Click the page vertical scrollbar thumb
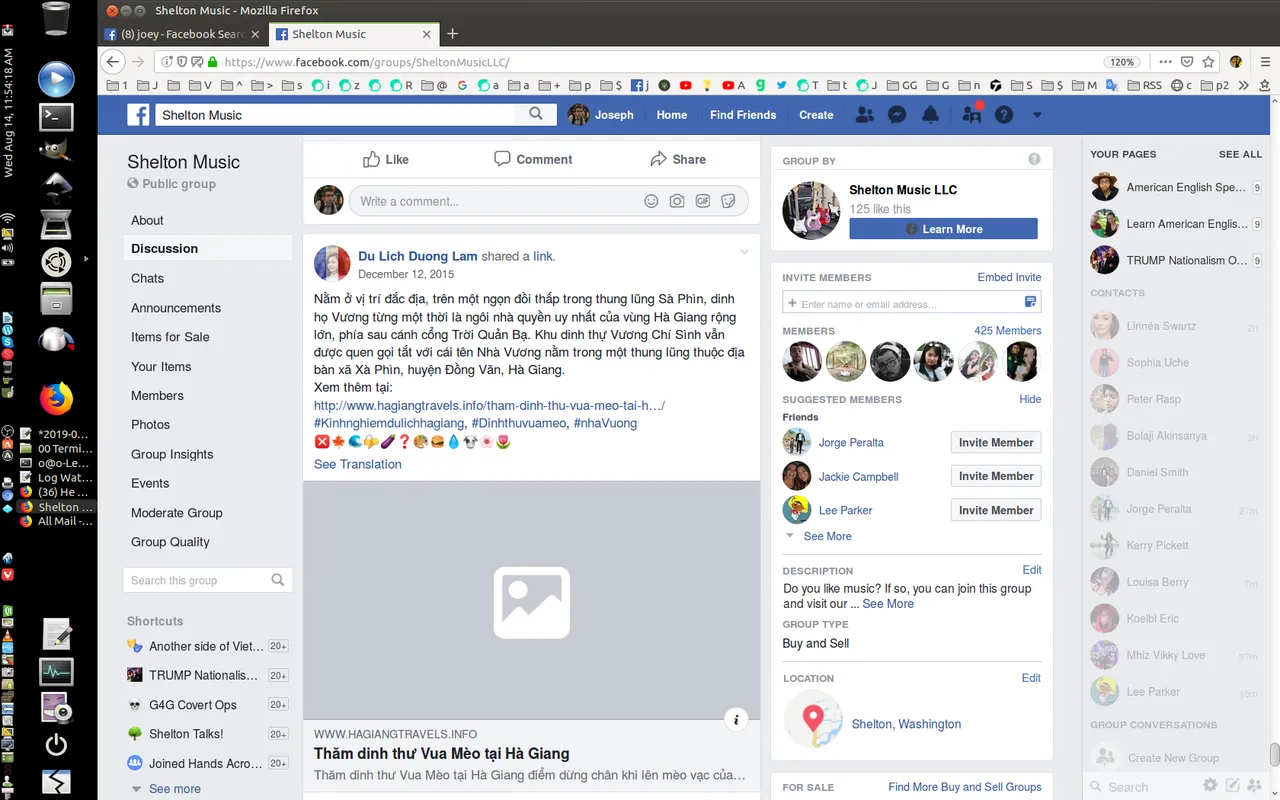Image resolution: width=1280 pixels, height=800 pixels. pos(1274,754)
